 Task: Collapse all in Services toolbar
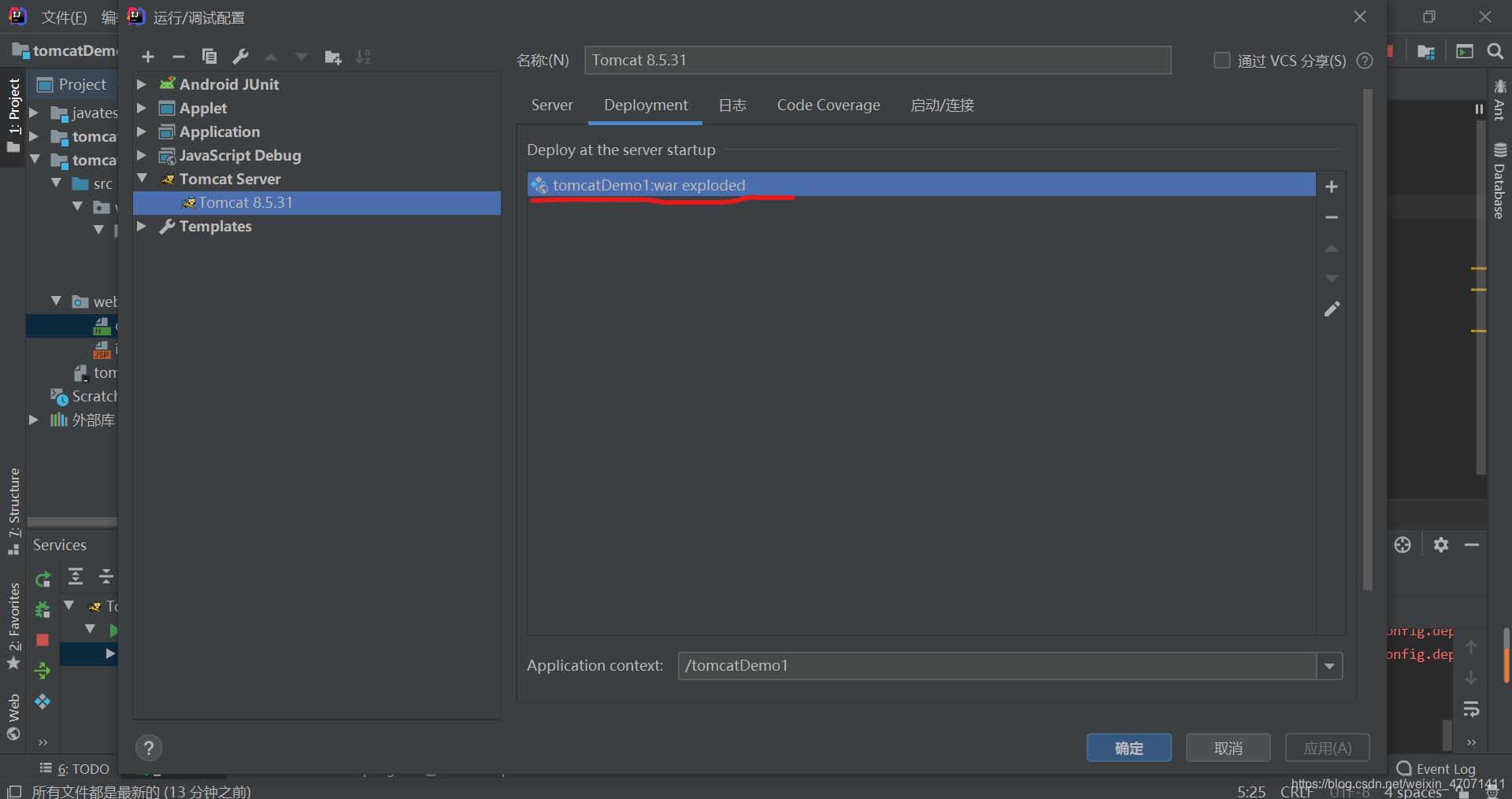pyautogui.click(x=106, y=576)
